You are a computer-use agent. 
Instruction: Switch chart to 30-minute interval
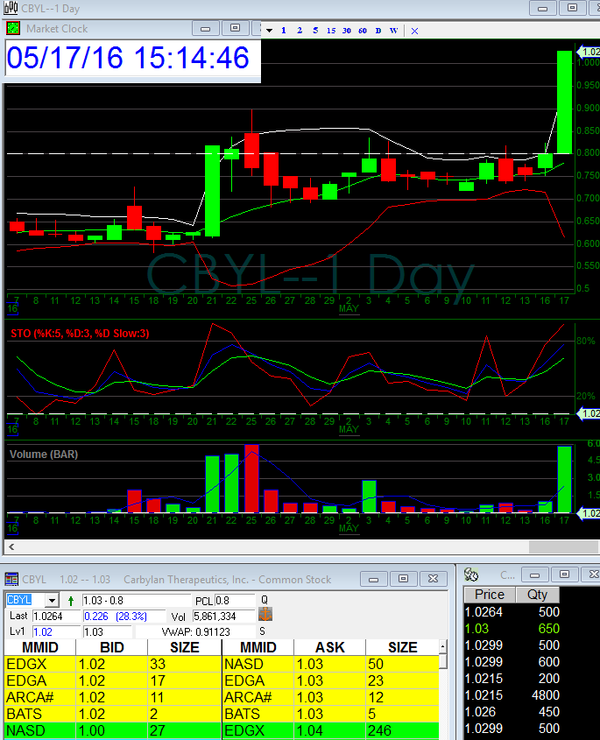click(346, 30)
